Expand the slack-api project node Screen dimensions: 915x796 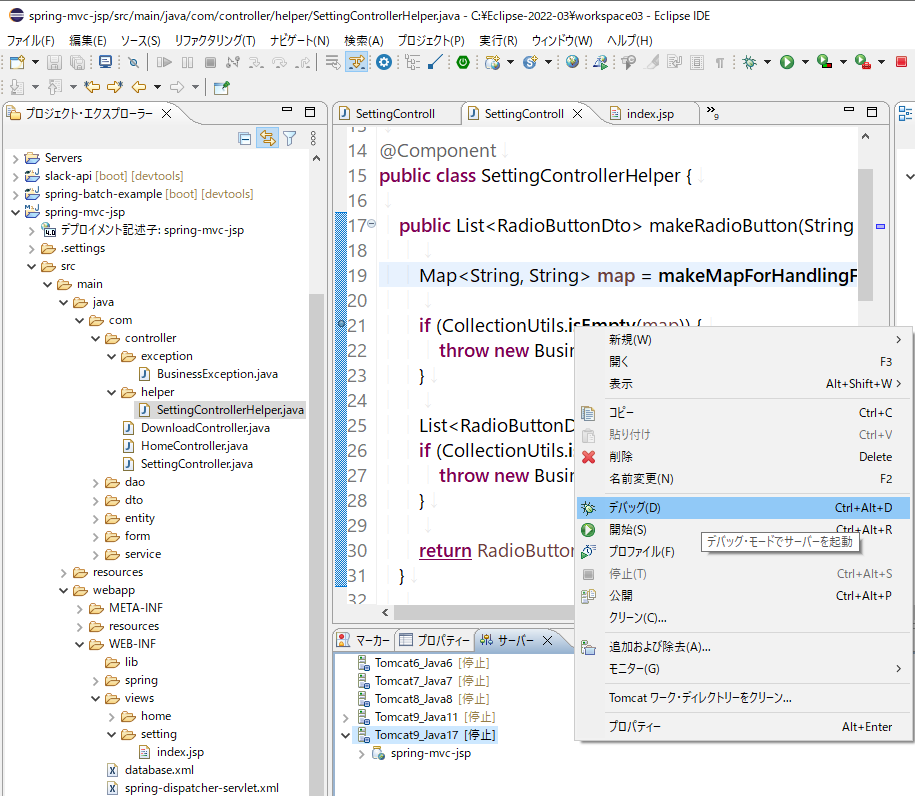tap(15, 176)
